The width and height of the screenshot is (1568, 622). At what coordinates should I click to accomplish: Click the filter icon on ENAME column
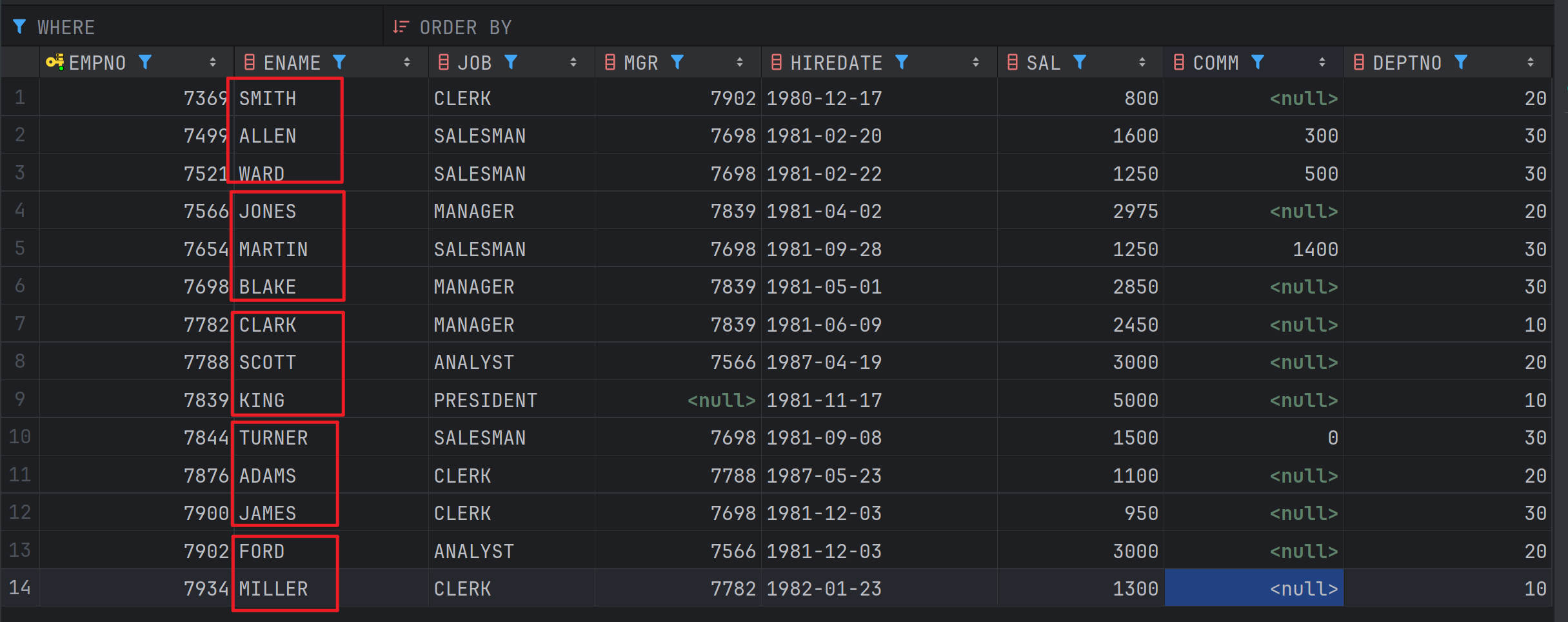[339, 62]
